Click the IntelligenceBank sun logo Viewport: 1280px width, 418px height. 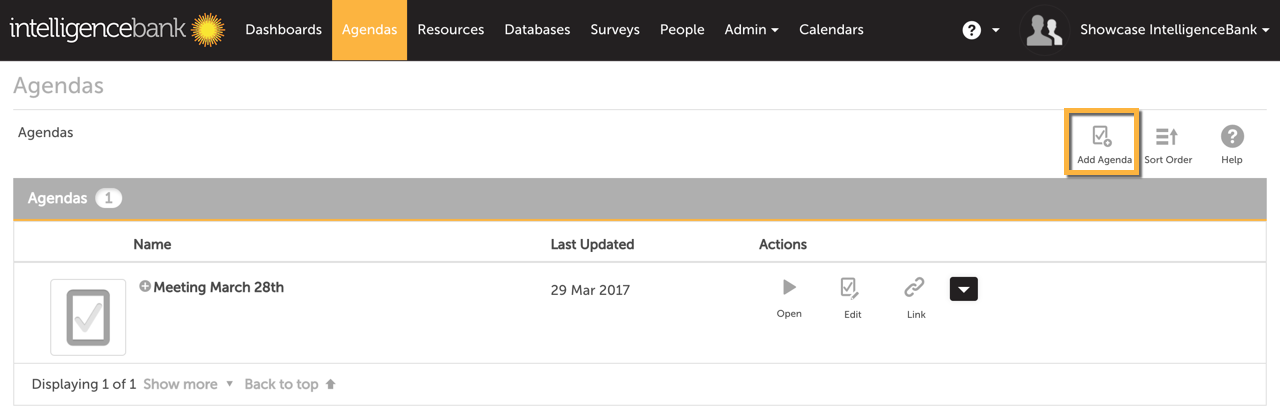click(x=208, y=30)
